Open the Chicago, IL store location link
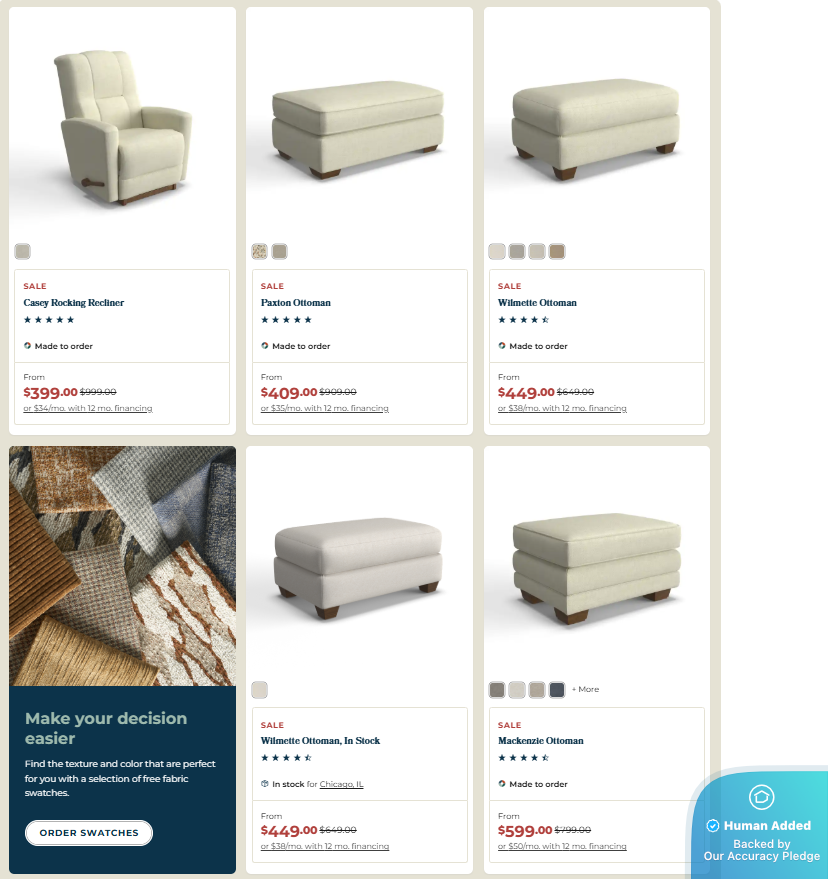 pyautogui.click(x=341, y=784)
